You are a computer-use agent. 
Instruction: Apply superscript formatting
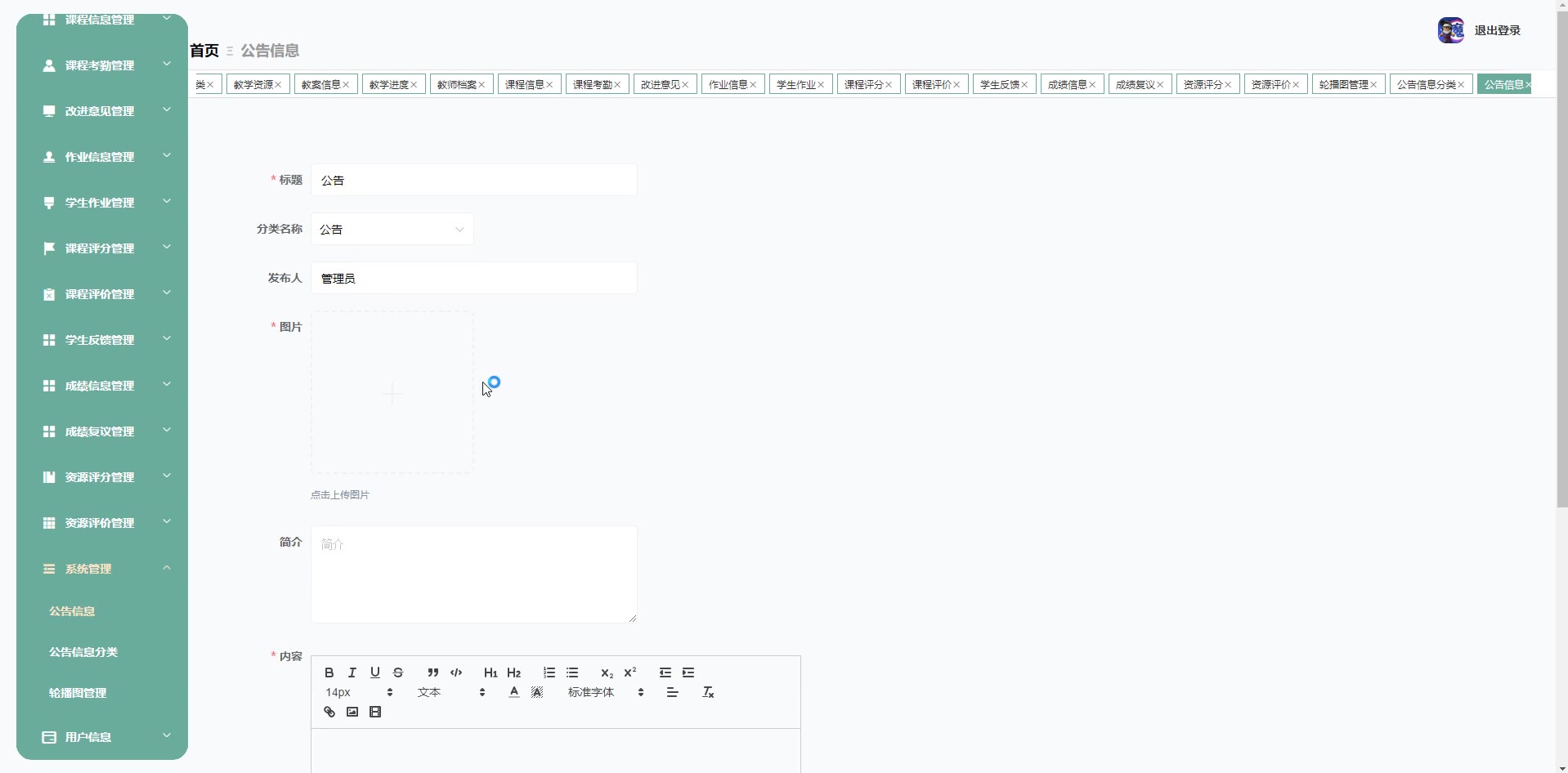(629, 672)
